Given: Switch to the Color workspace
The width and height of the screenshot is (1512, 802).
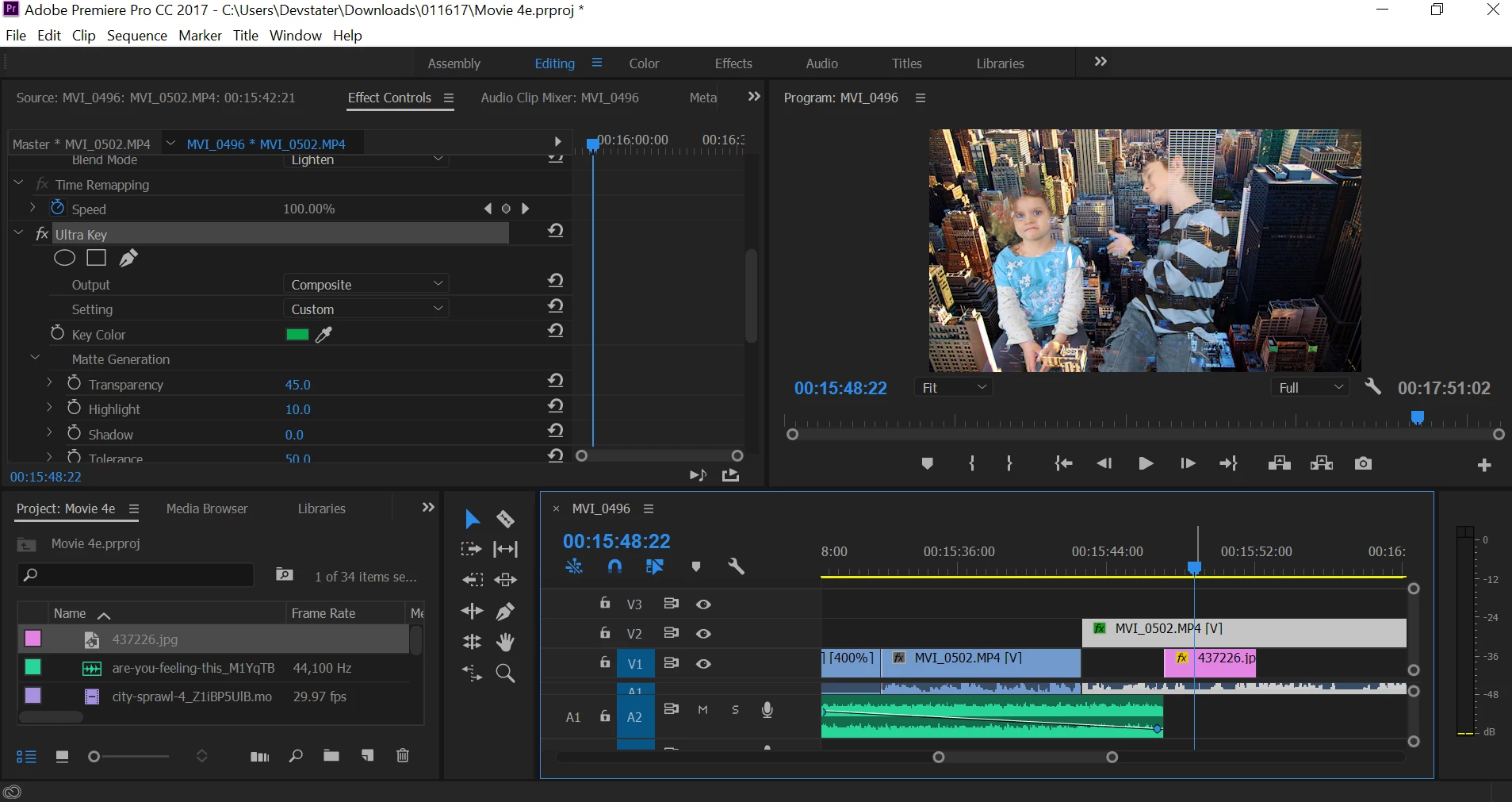Looking at the screenshot, I should point(644,63).
